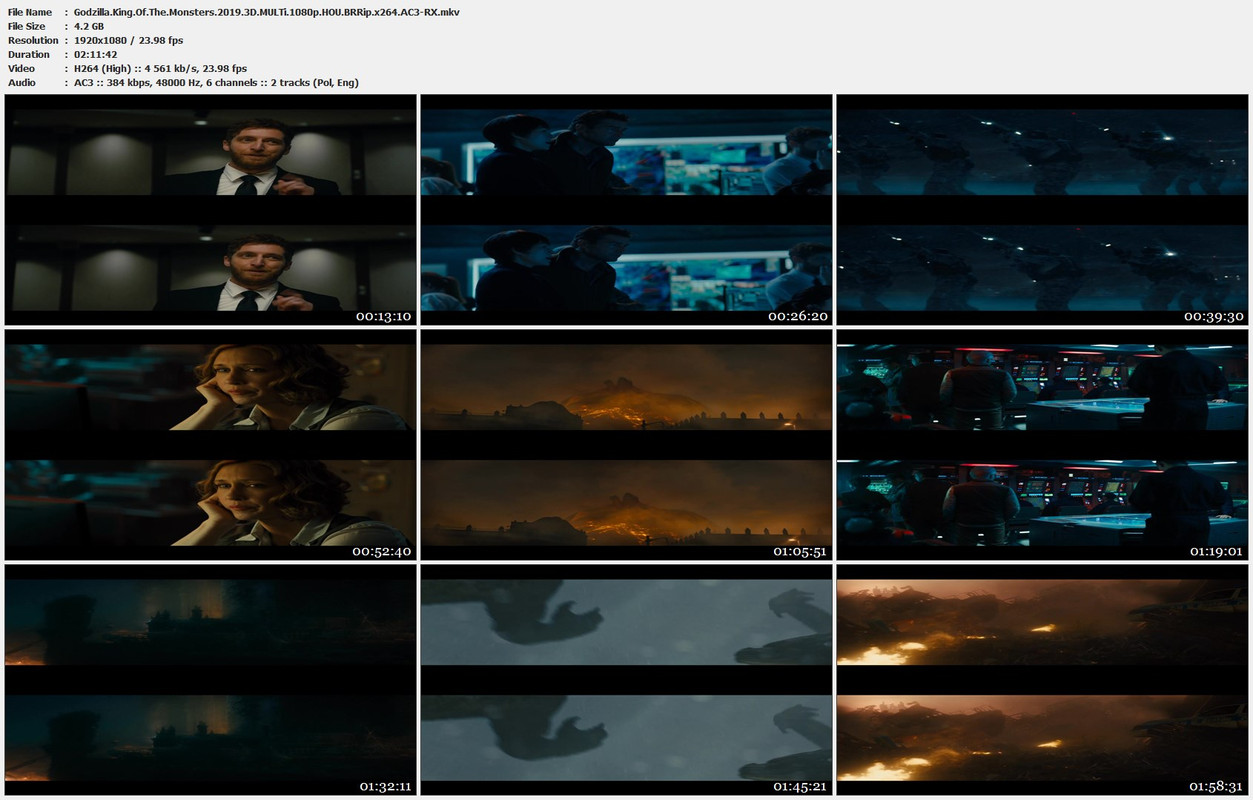Image resolution: width=1253 pixels, height=800 pixels.
Task: Open the thumbnail stamped 01:58:31
Action: coord(1042,679)
